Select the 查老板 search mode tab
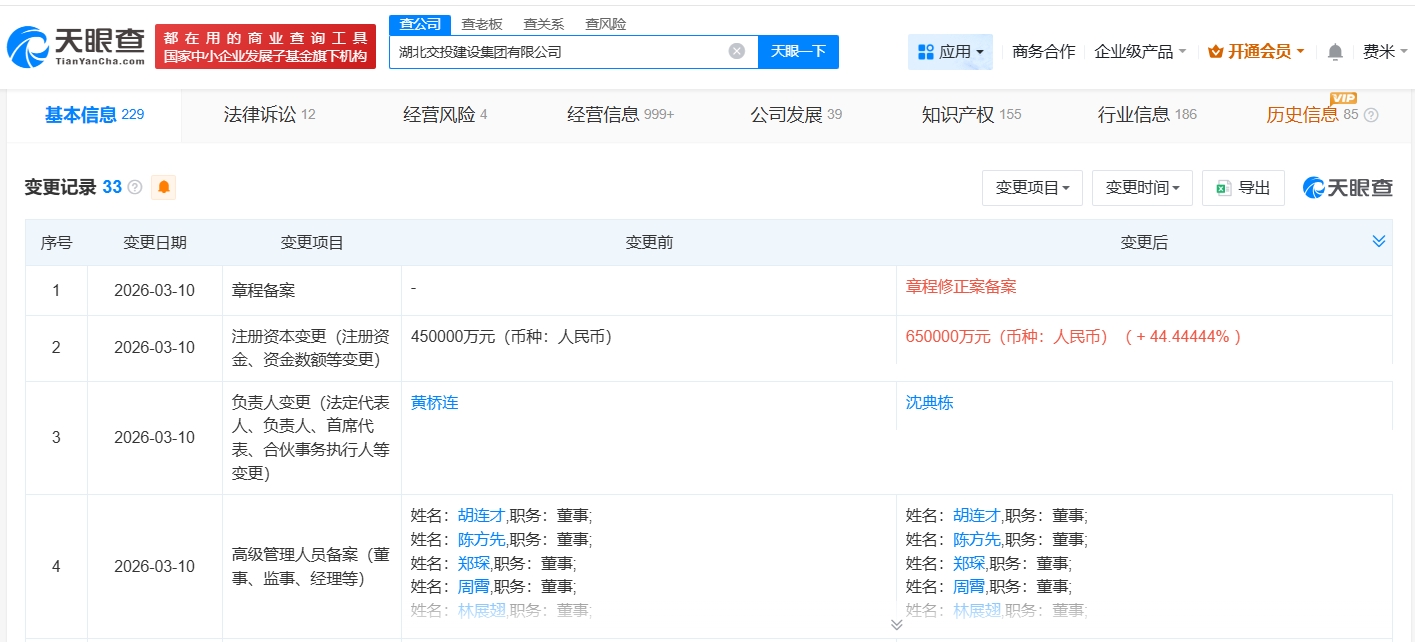Viewport: 1415px width, 642px height. (482, 24)
